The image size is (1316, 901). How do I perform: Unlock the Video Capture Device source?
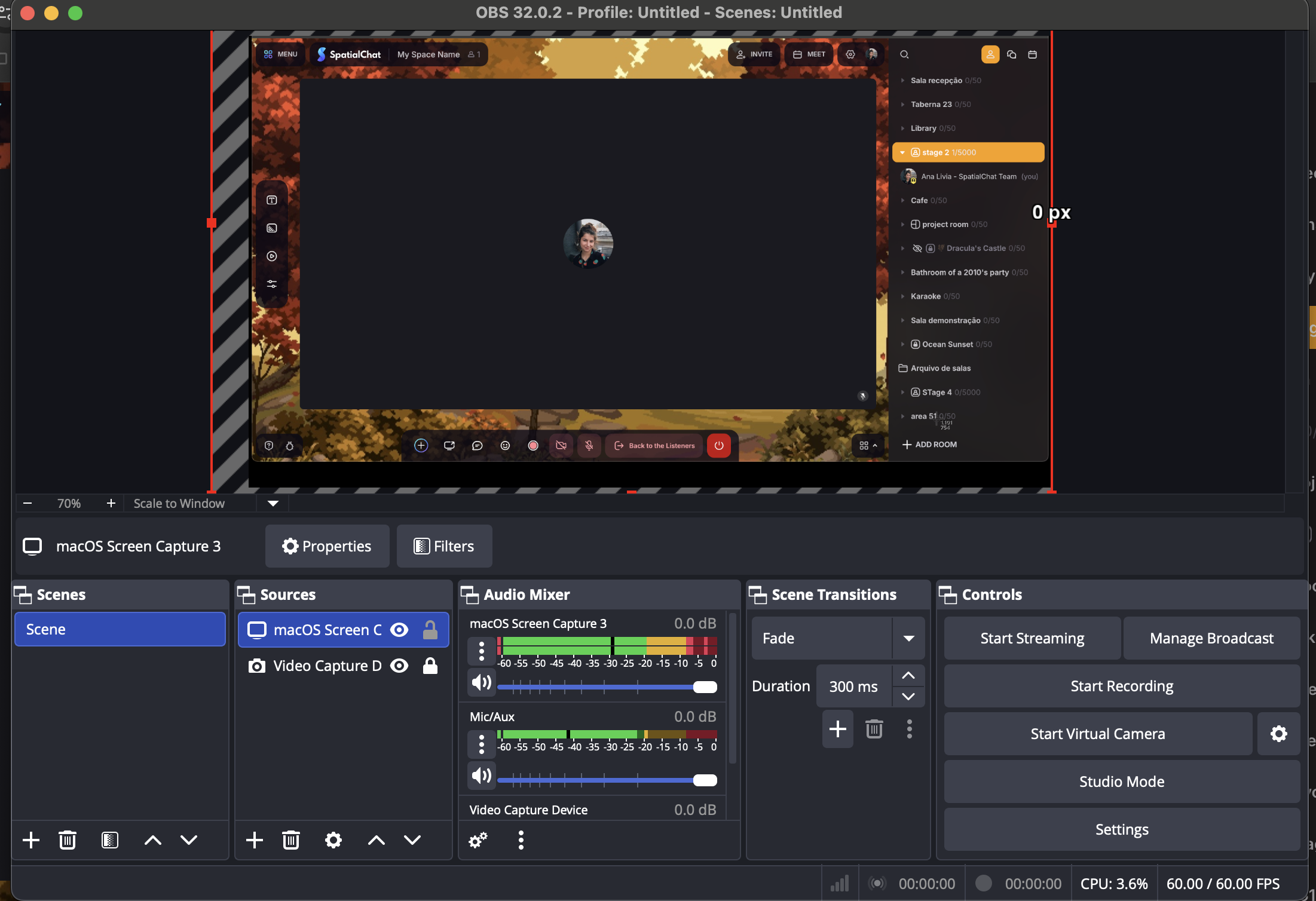[430, 666]
